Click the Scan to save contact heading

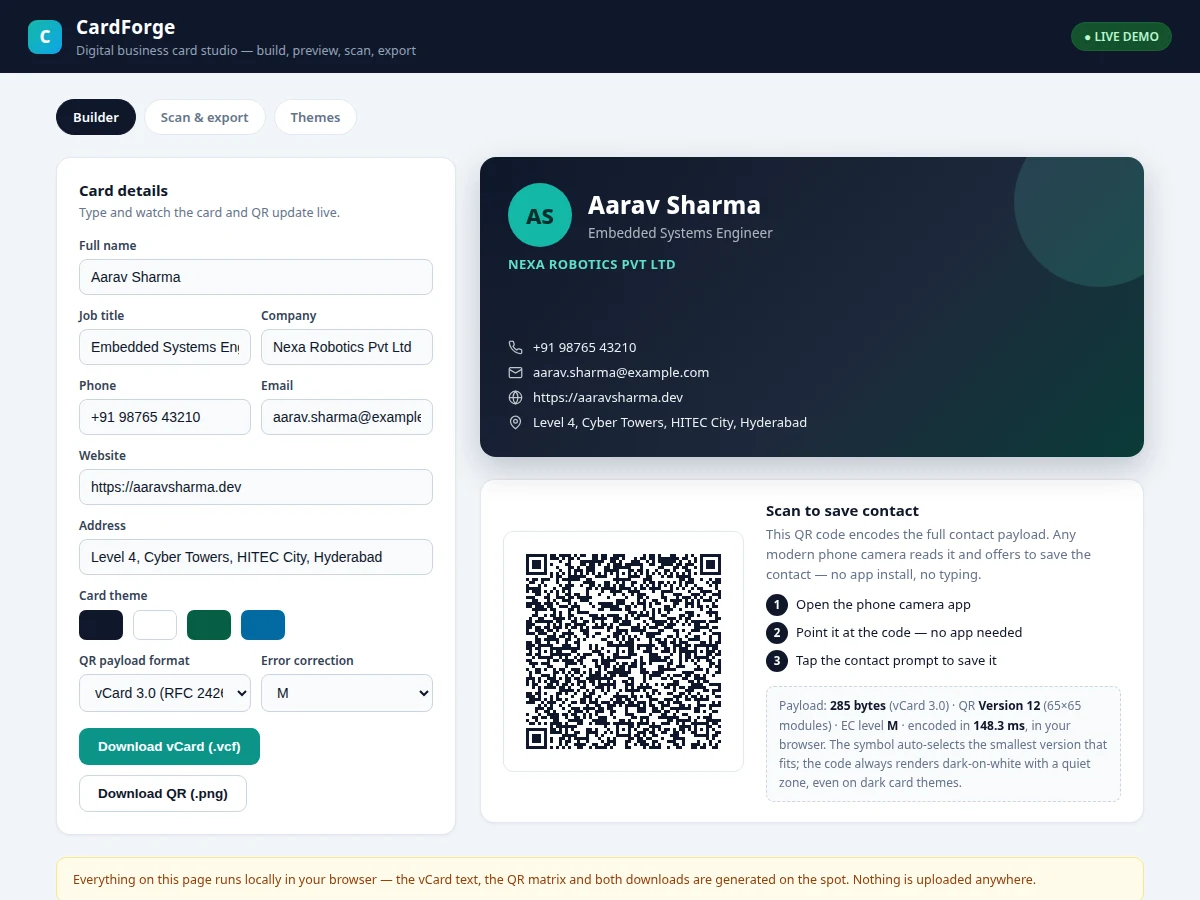coord(842,511)
